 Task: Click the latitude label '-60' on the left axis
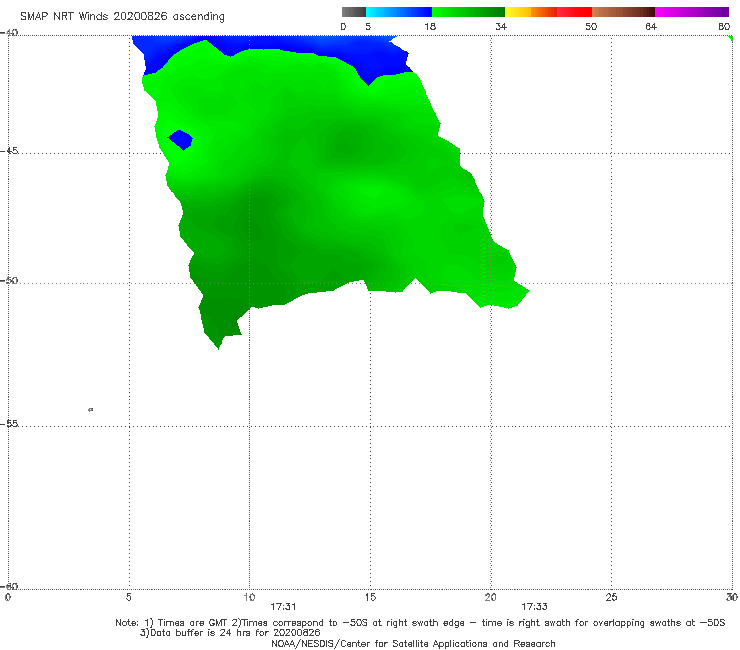(x=9, y=586)
